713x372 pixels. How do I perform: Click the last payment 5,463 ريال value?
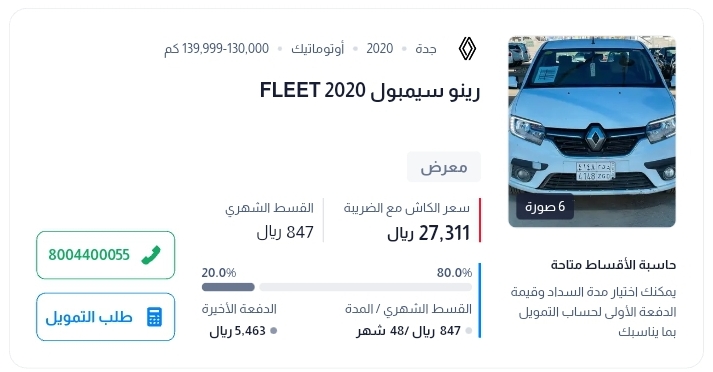tap(237, 331)
